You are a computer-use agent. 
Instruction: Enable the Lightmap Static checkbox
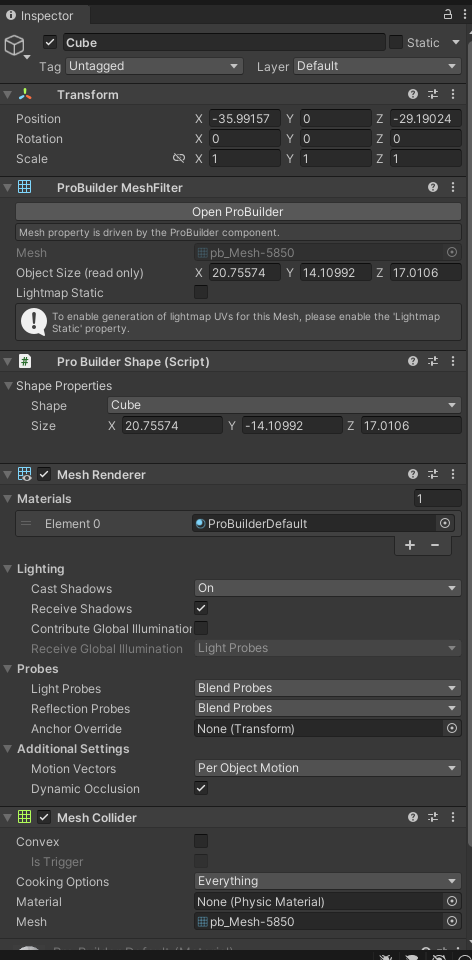(x=201, y=292)
